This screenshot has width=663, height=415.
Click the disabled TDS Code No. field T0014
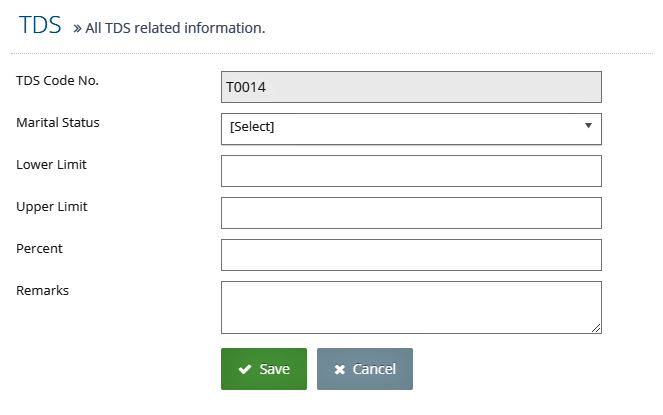pyautogui.click(x=411, y=87)
